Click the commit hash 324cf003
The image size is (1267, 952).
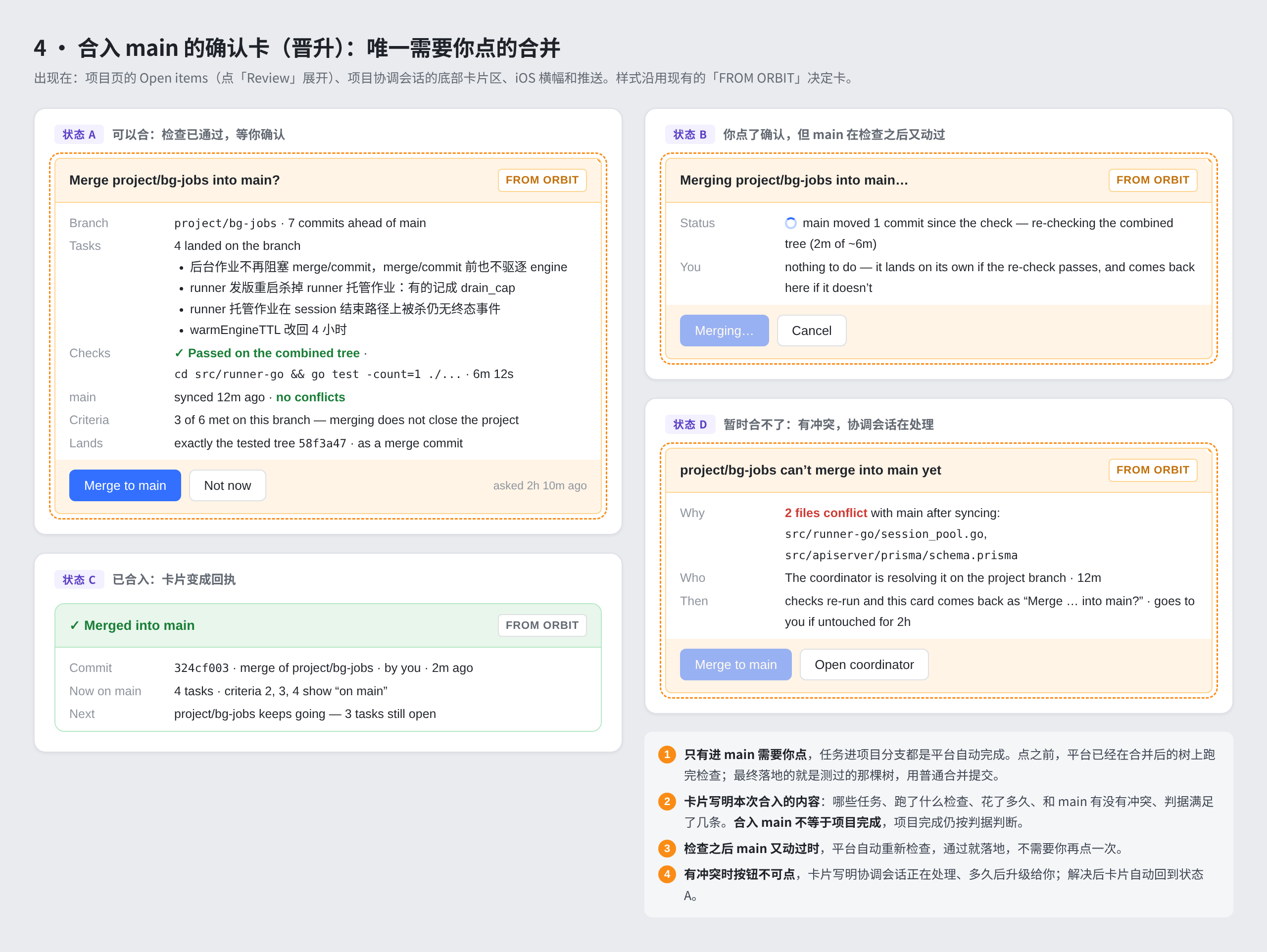[x=201, y=668]
